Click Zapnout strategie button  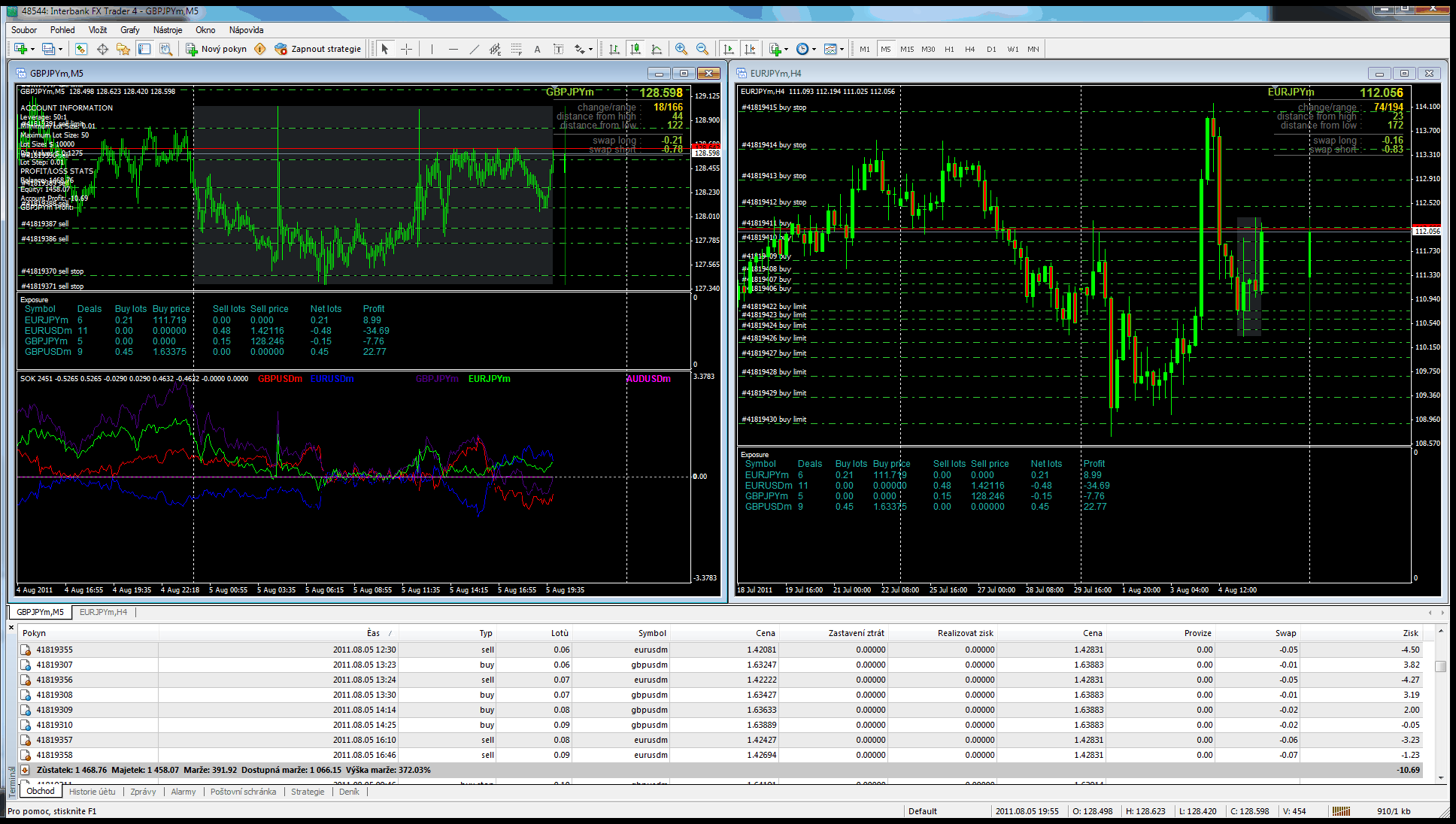pos(318,49)
